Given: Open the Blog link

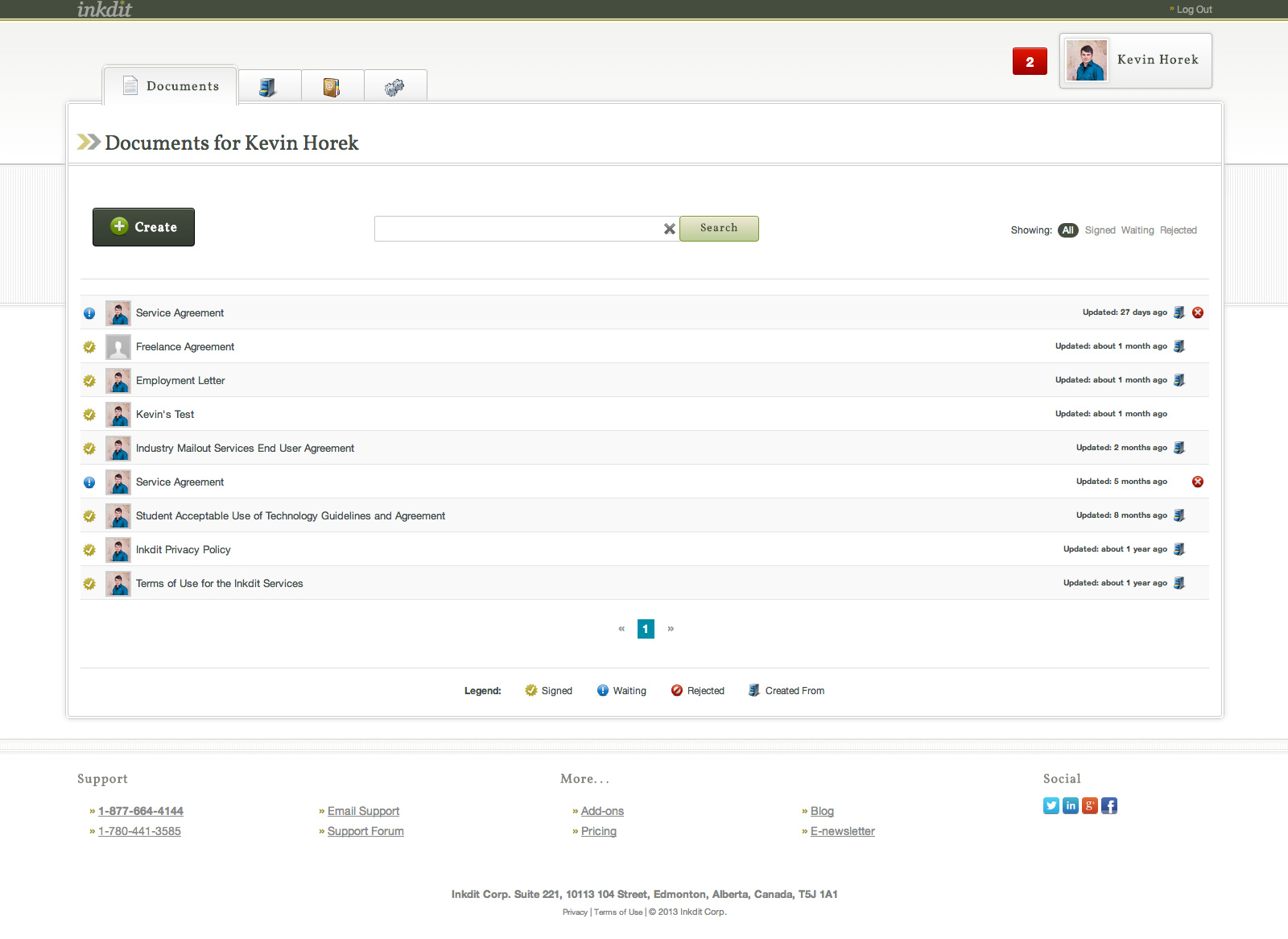Looking at the screenshot, I should [x=822, y=811].
